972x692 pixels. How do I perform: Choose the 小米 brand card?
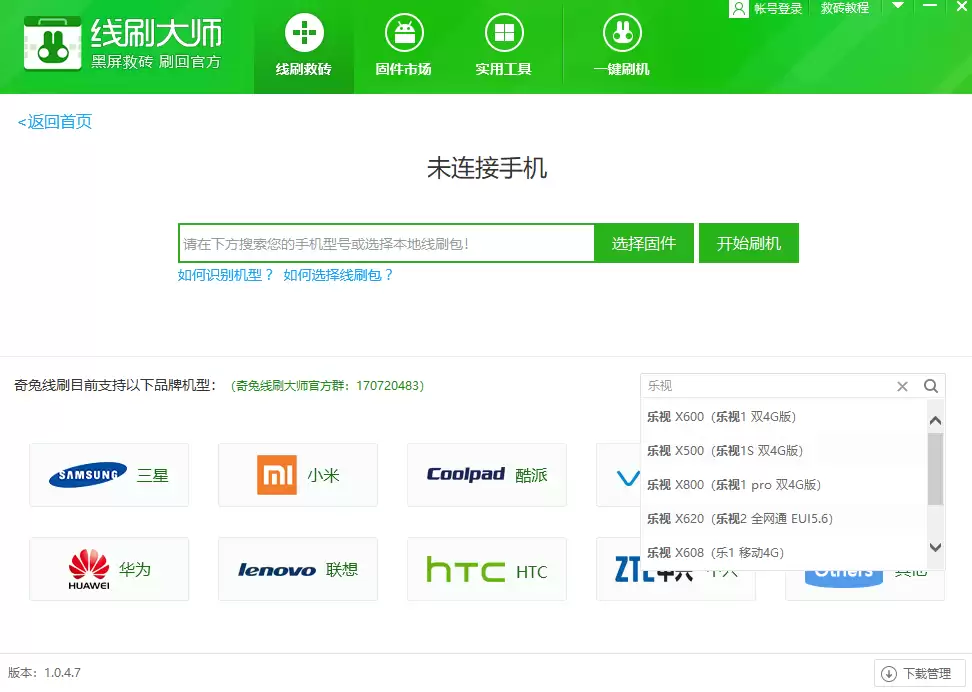pyautogui.click(x=298, y=475)
